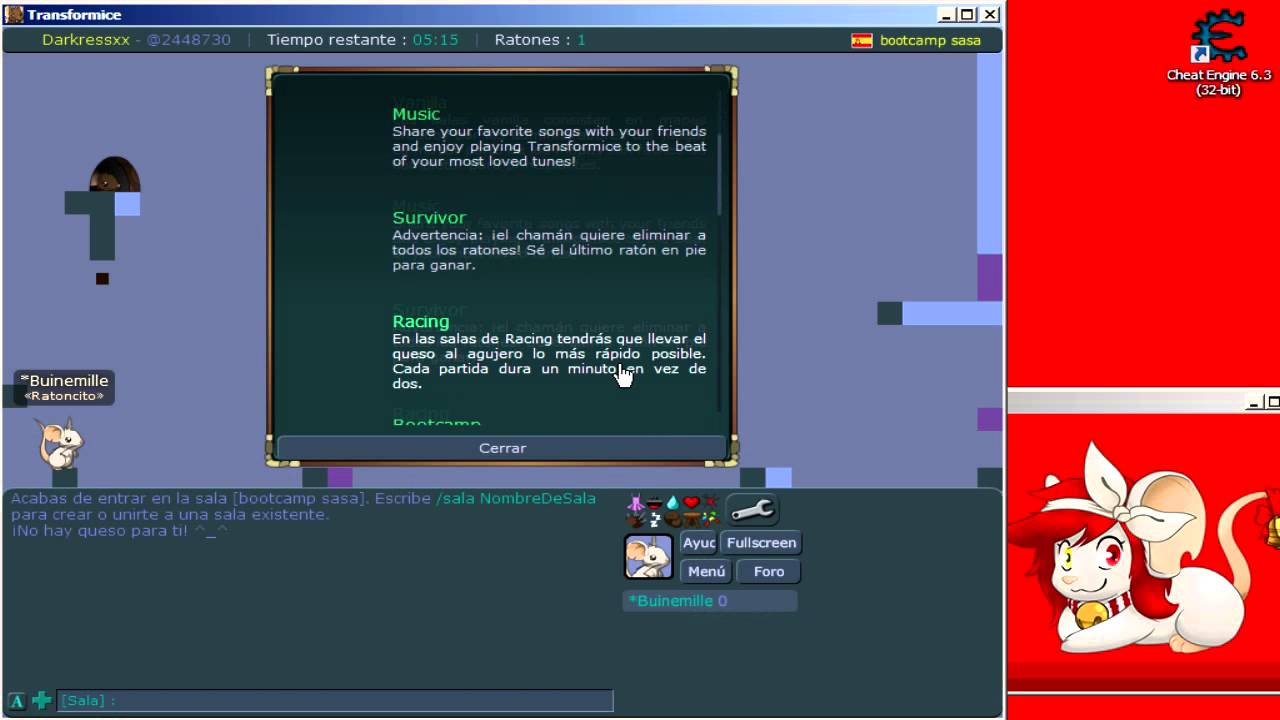Click the map code @2448730
Image resolution: width=1280 pixels, height=720 pixels.
coord(189,40)
